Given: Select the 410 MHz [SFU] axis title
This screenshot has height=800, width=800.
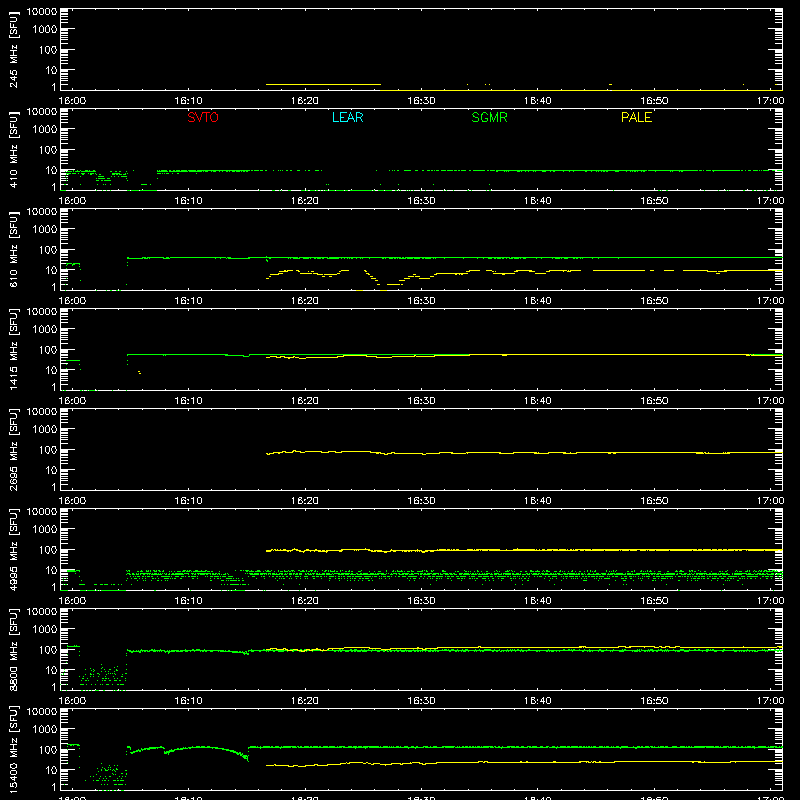Looking at the screenshot, I should click(13, 149).
